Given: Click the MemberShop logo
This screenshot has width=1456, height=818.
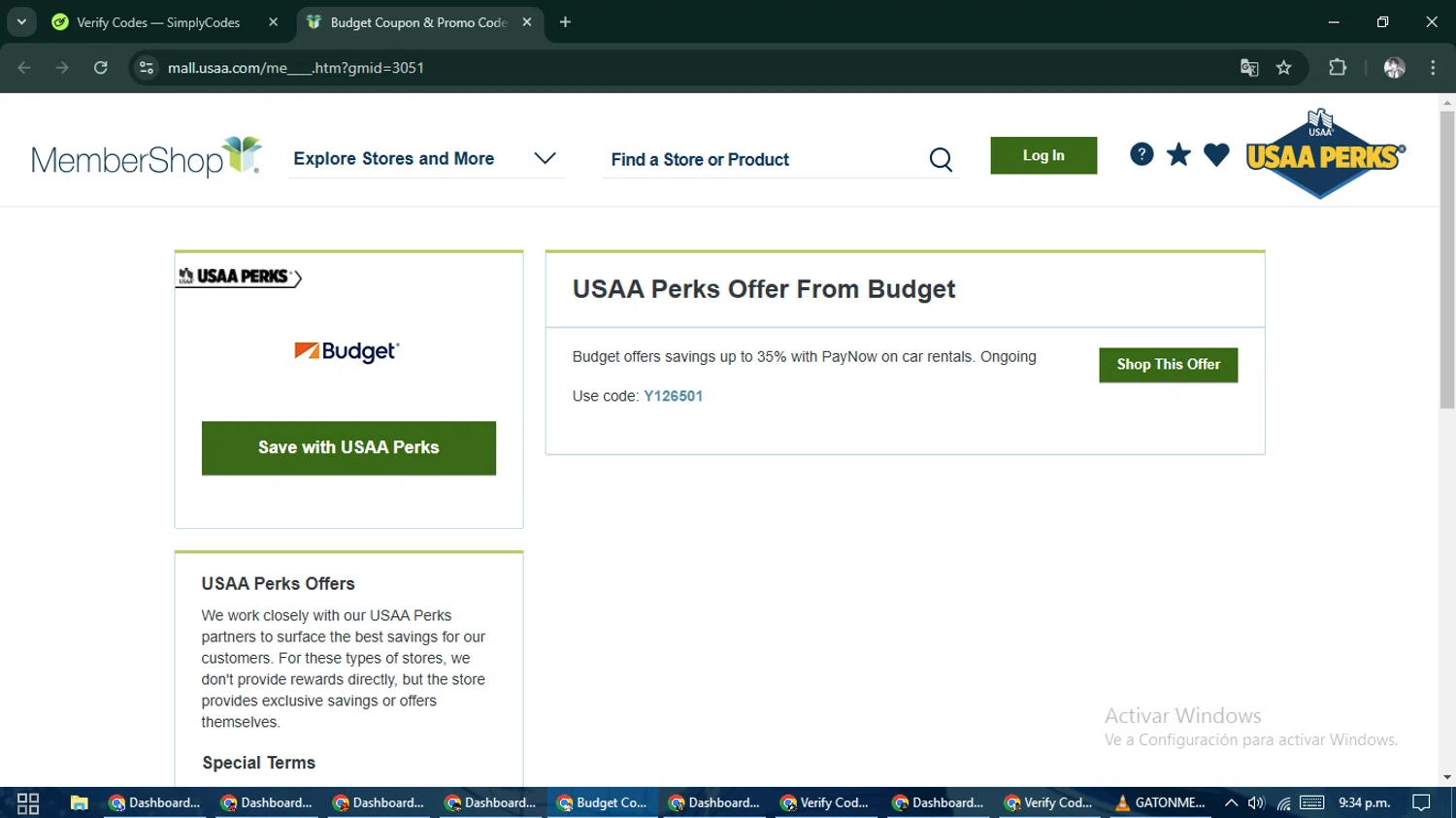Looking at the screenshot, I should click(x=147, y=157).
